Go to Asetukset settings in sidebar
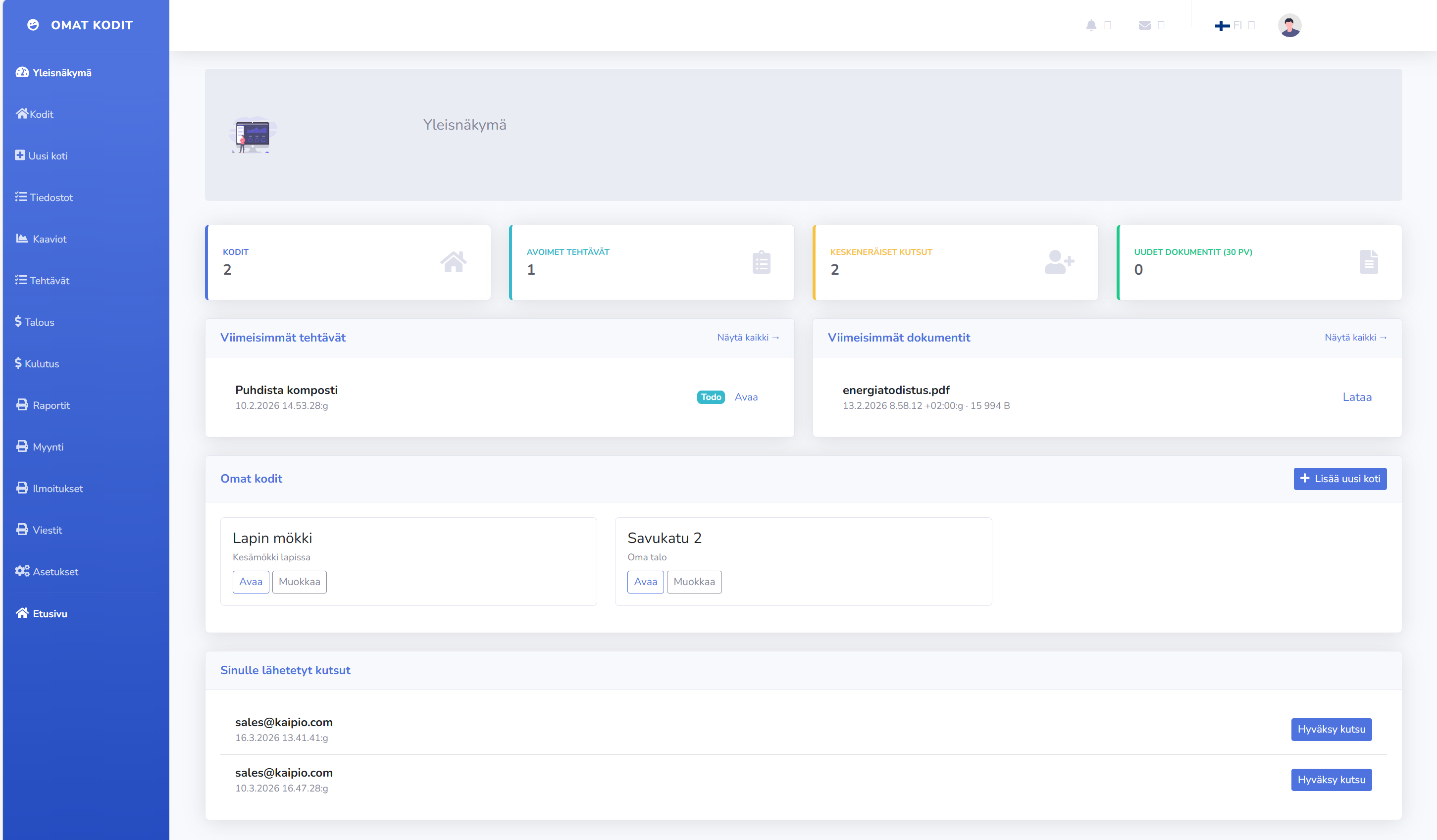The width and height of the screenshot is (1437, 840). click(55, 572)
